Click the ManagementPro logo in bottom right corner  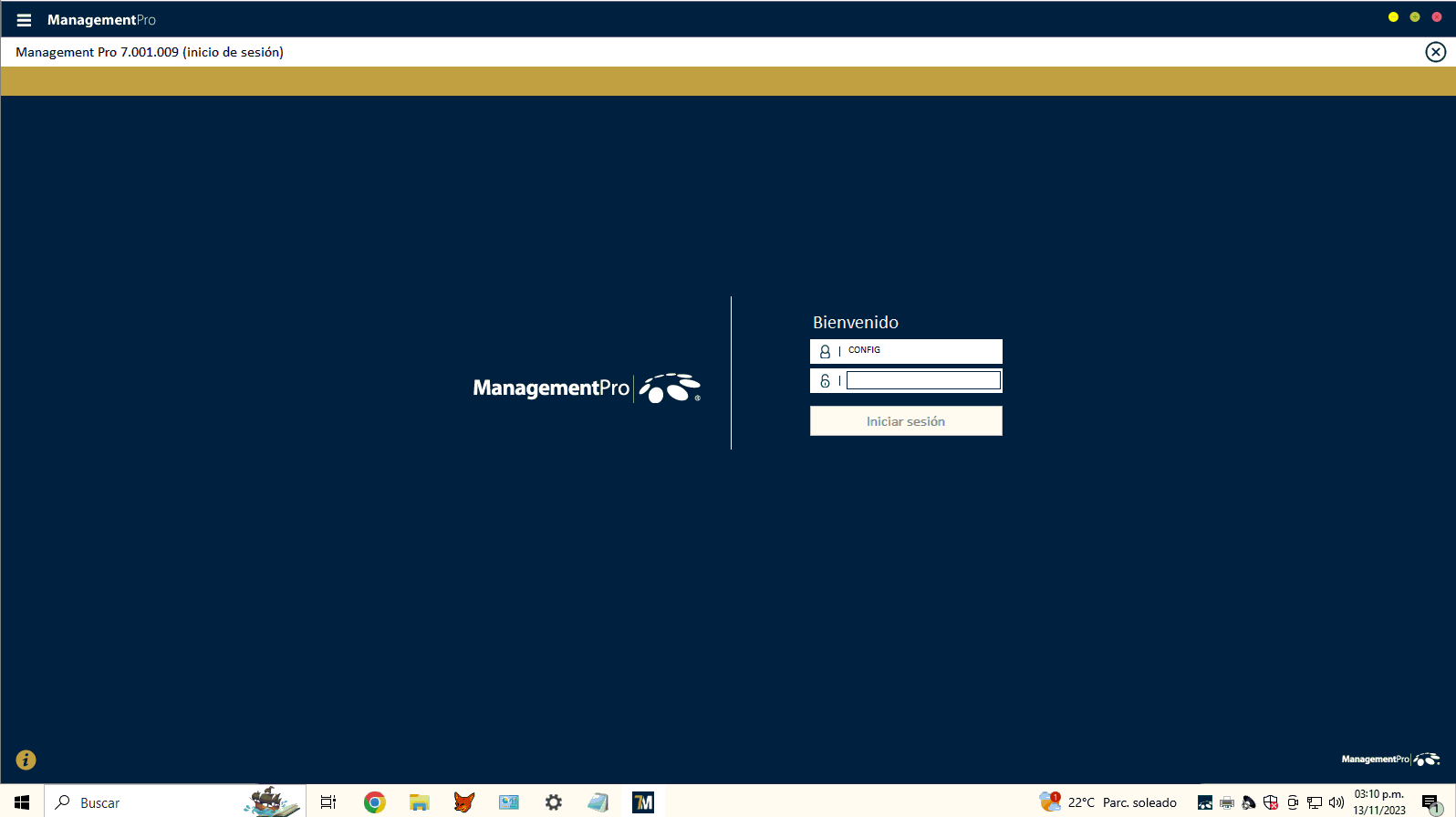pyautogui.click(x=1389, y=759)
